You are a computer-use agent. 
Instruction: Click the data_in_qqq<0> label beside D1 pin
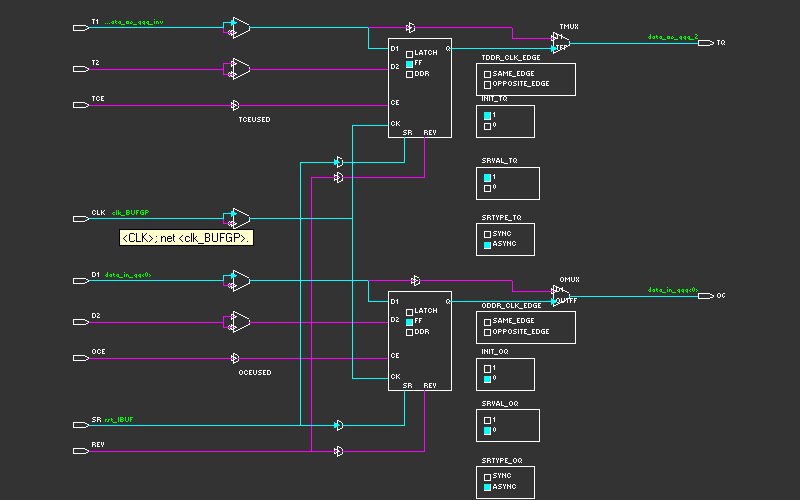[128, 275]
